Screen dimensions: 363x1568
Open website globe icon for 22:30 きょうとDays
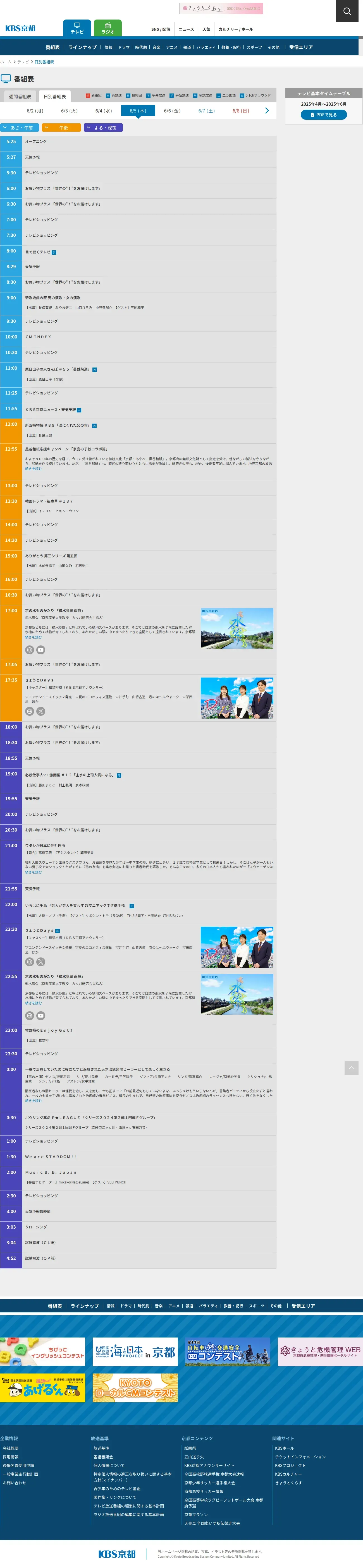[x=29, y=962]
